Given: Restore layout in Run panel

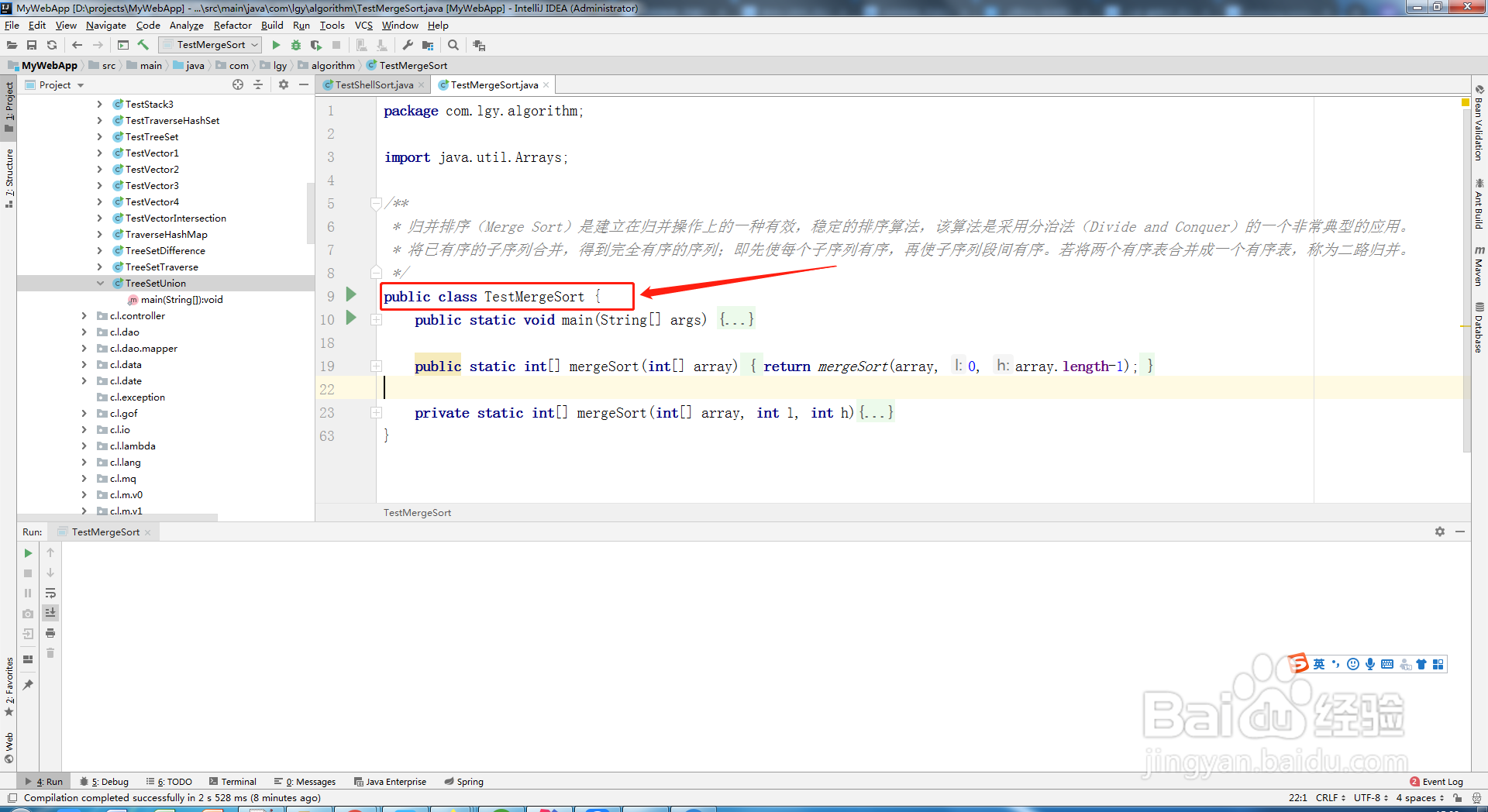Looking at the screenshot, I should tap(28, 659).
